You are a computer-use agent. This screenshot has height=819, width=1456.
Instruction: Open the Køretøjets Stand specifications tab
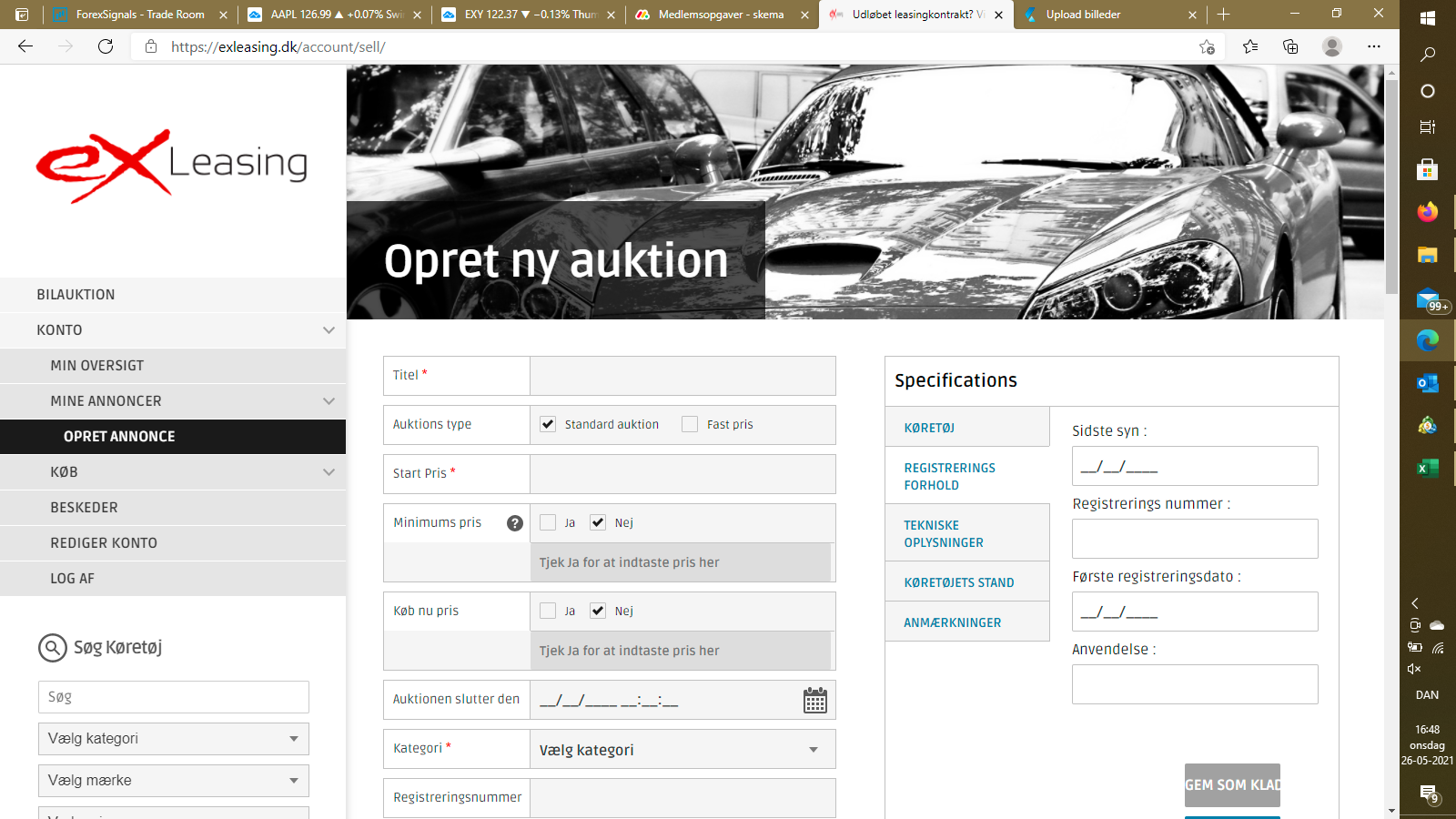coord(959,582)
